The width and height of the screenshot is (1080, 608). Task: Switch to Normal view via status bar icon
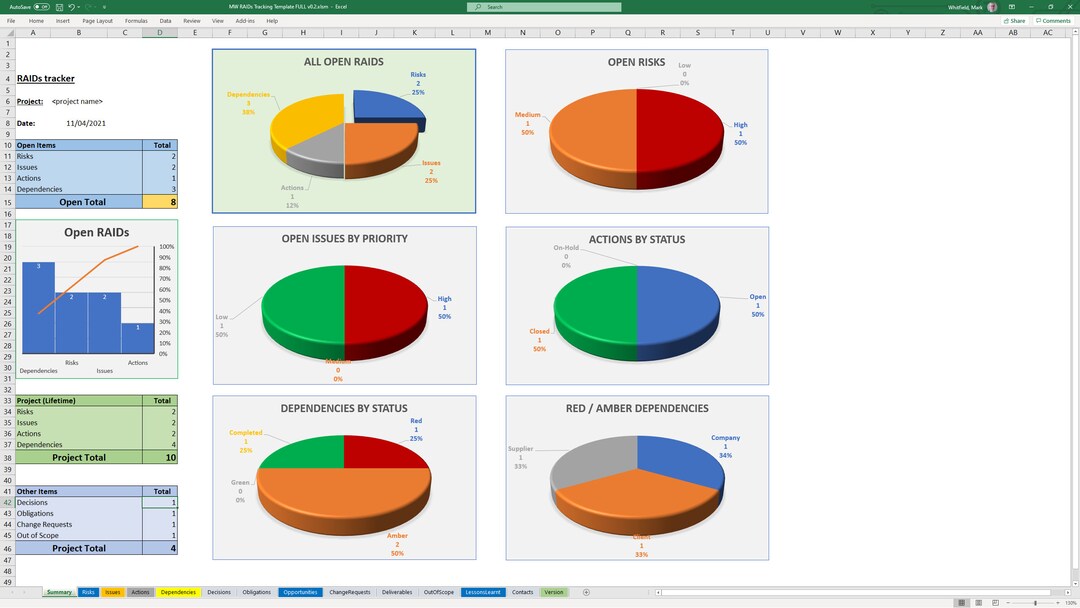[x=961, y=602]
